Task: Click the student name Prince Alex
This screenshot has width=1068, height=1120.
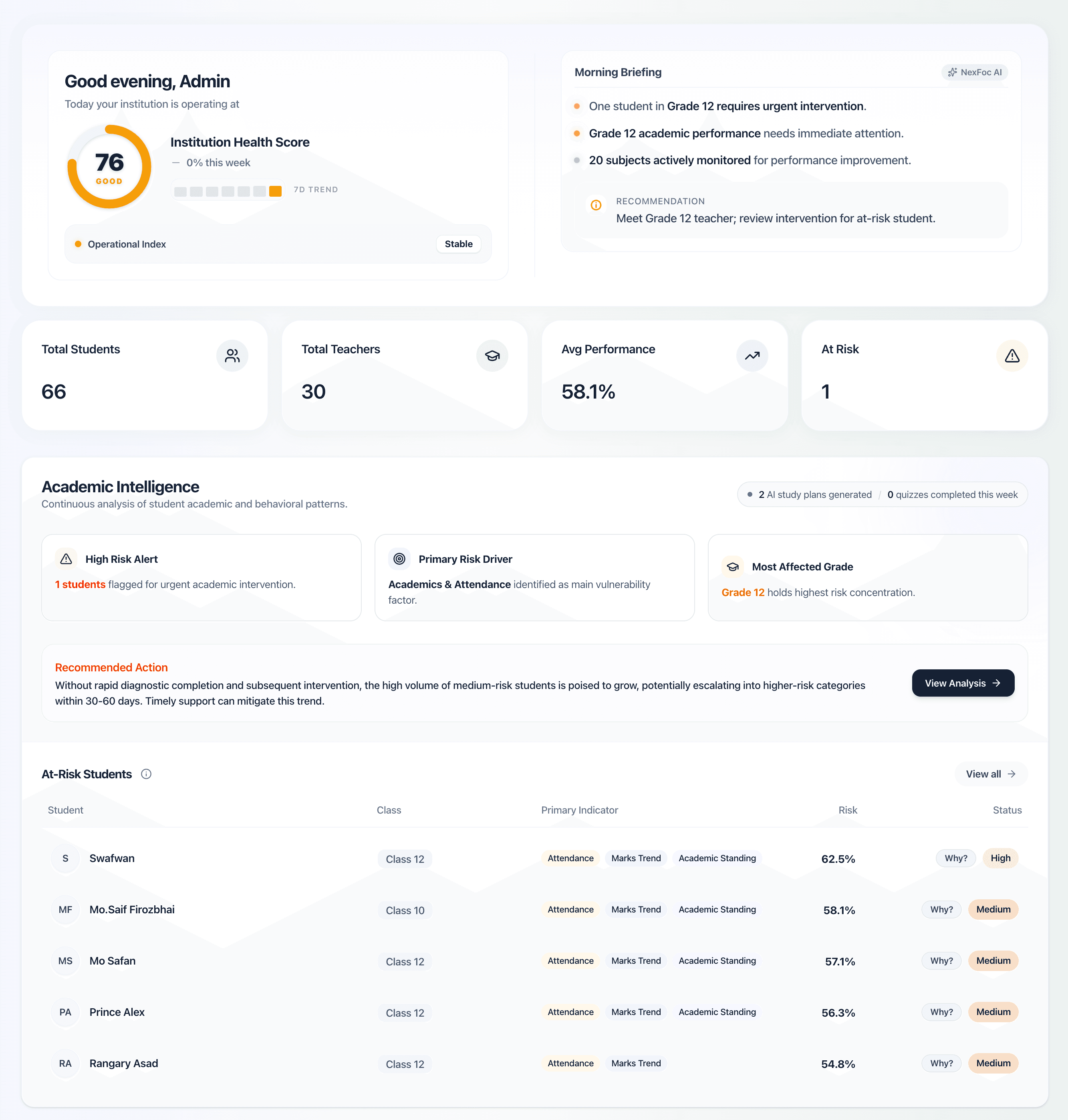Action: click(117, 1012)
